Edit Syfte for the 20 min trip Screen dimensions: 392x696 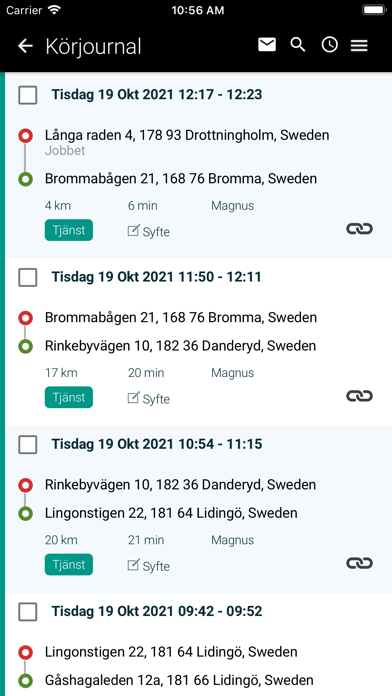coord(149,399)
